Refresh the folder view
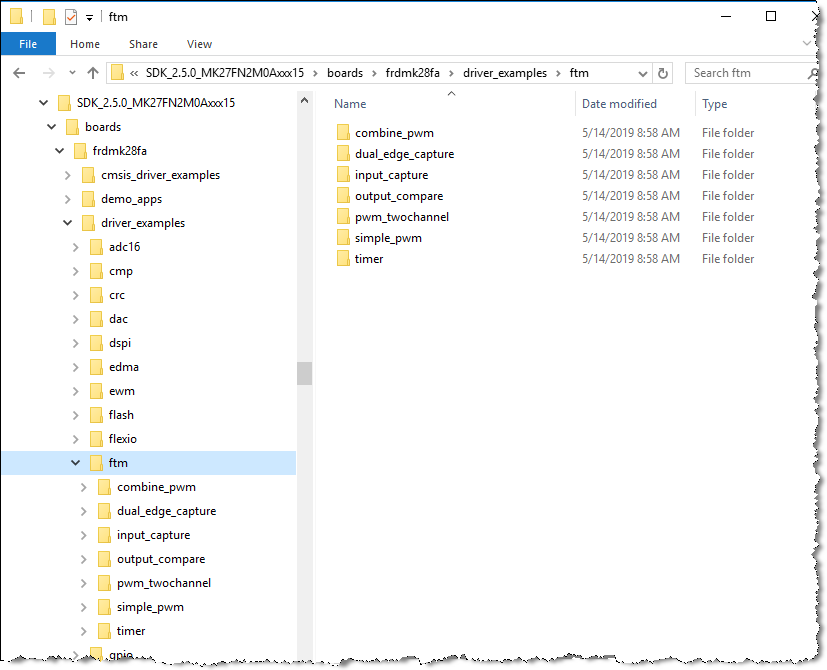Viewport: 827px width, 670px height. [662, 72]
